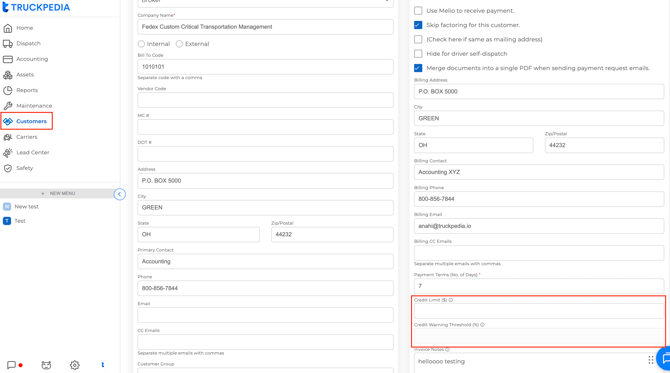Click the Assets cubes icon
The image size is (670, 373).
(x=8, y=75)
